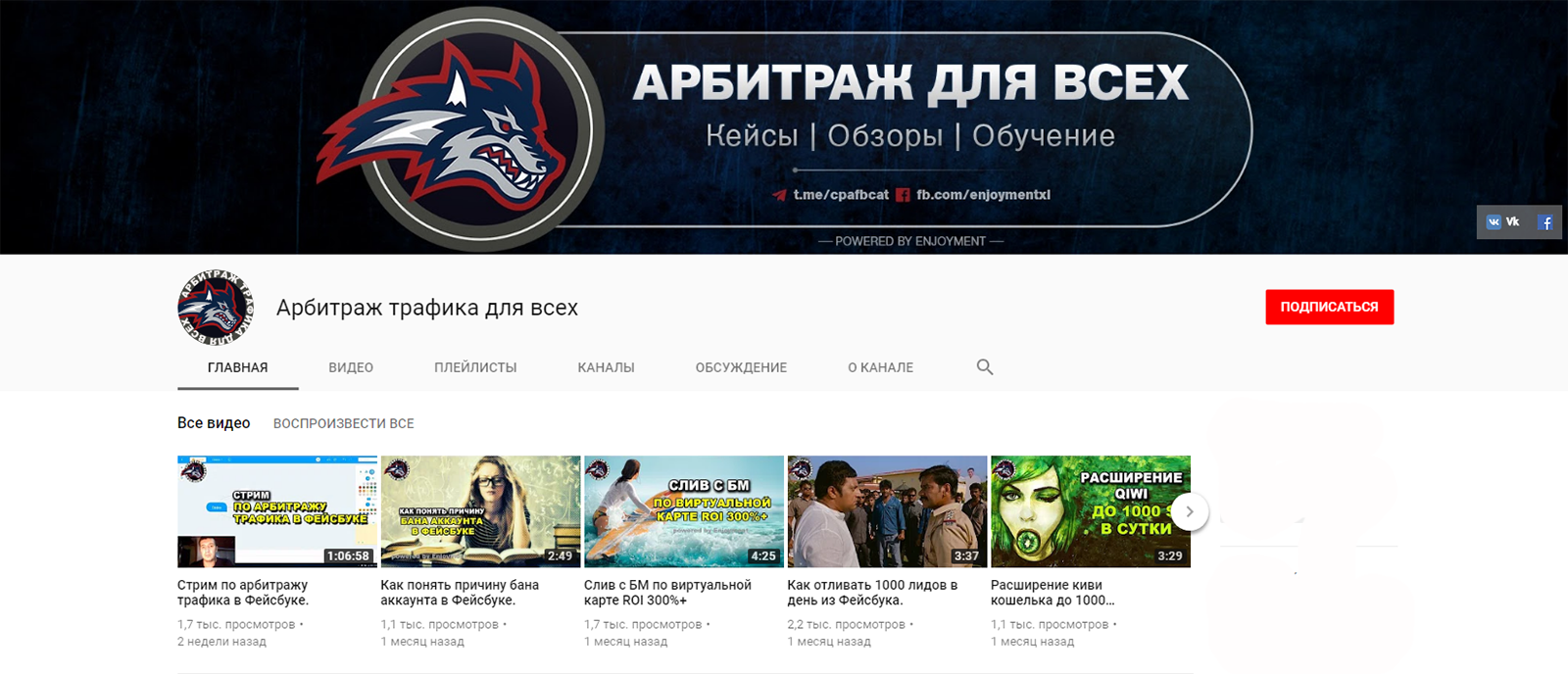The image size is (1568, 674).
Task: Open the 1:06:58 stream video thumbnail
Action: [276, 511]
